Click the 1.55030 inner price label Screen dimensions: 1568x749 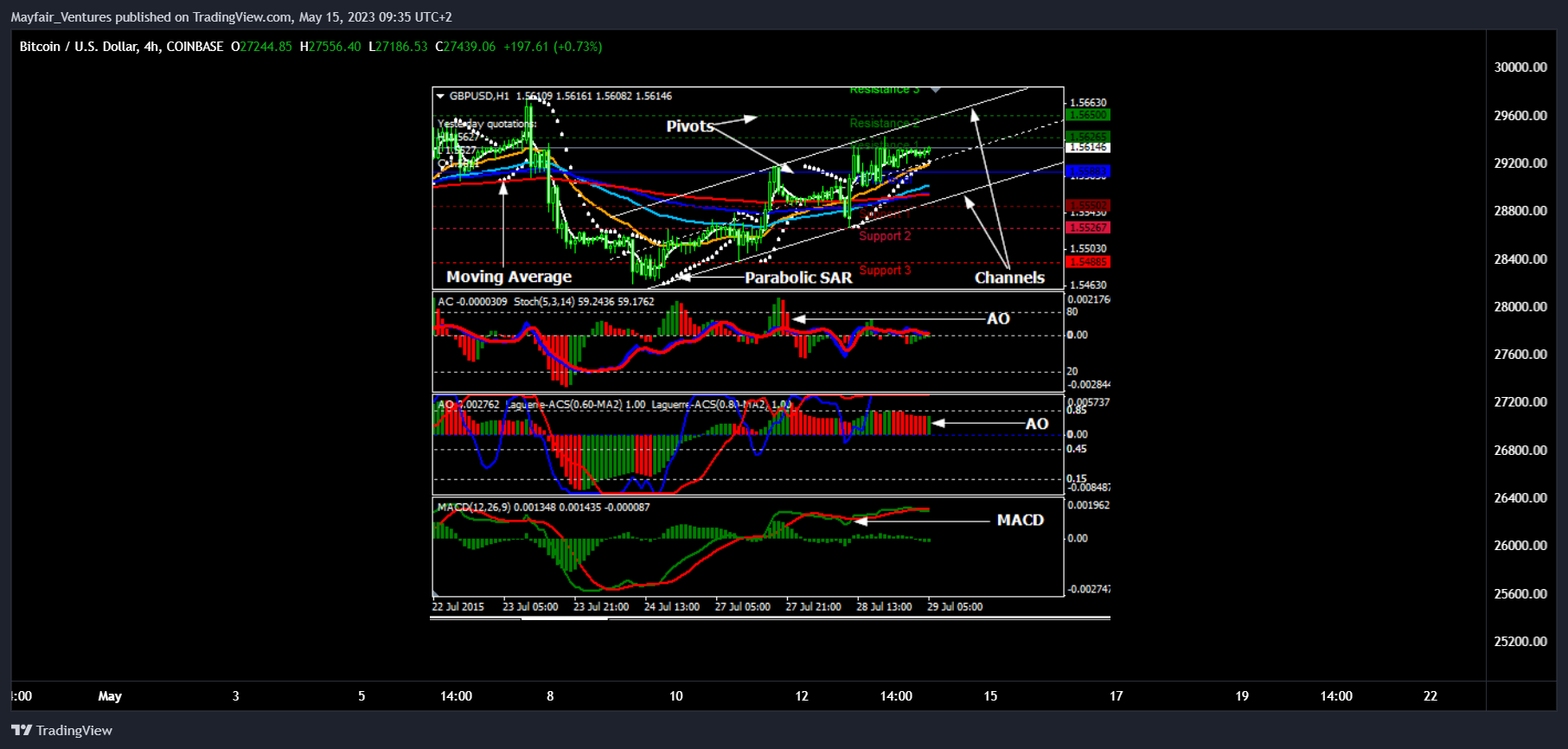[x=1089, y=249]
